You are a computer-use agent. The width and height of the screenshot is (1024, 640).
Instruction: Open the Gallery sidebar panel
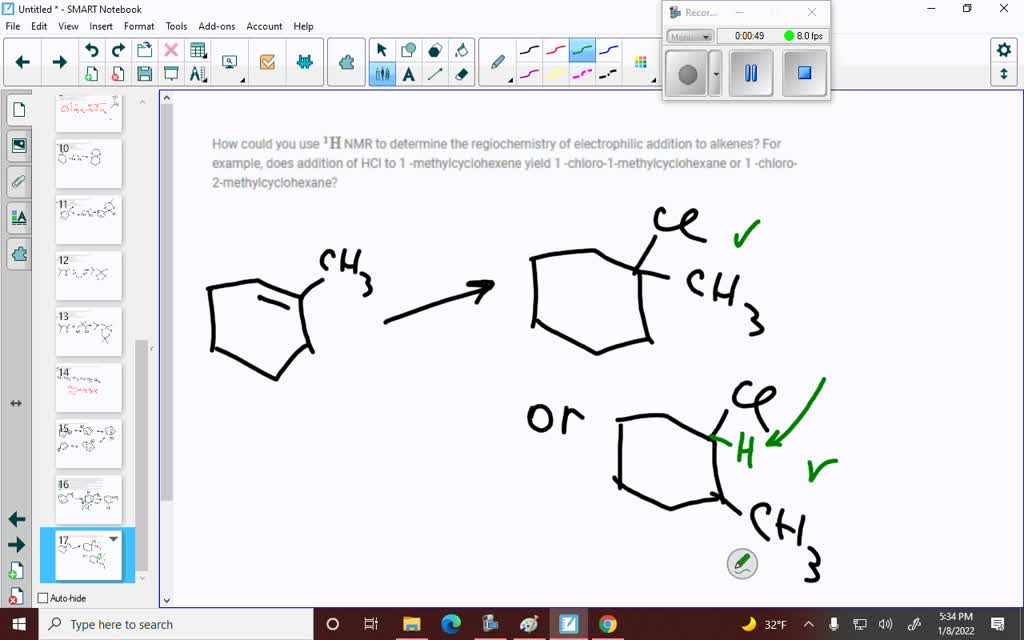point(19,145)
